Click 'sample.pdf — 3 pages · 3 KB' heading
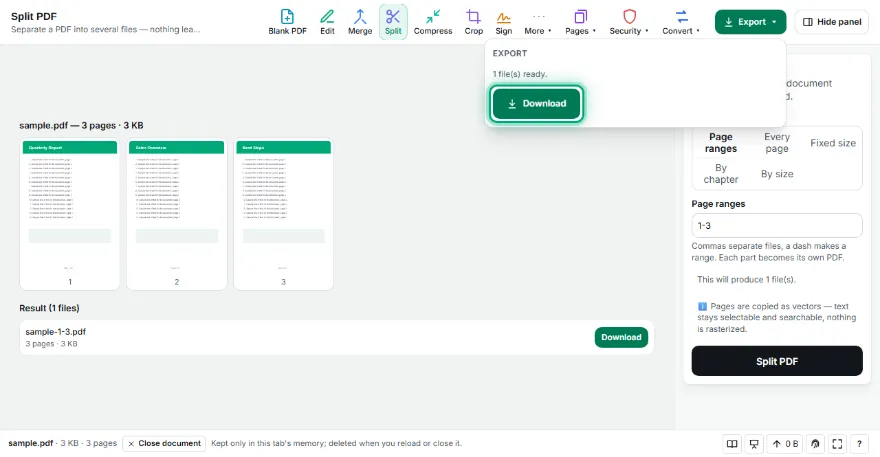This screenshot has width=880, height=457. pos(81,125)
